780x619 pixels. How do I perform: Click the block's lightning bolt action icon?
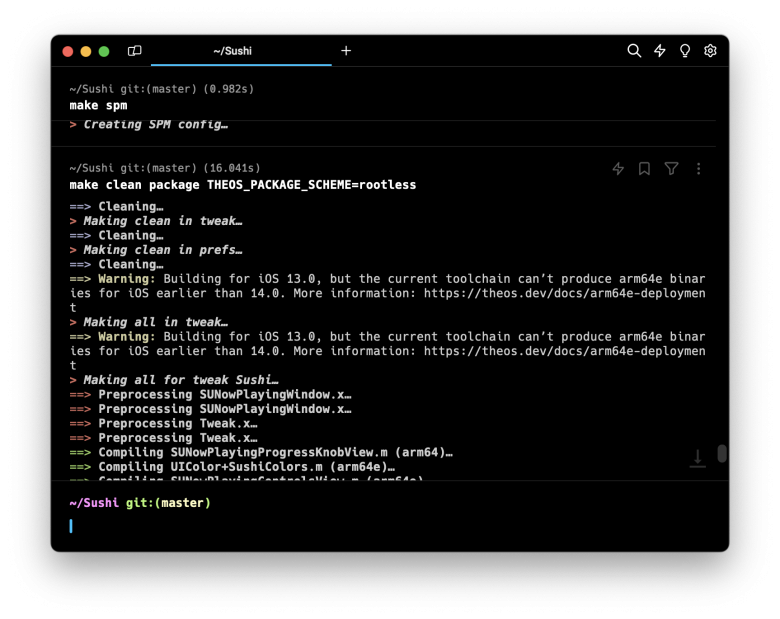coord(618,169)
